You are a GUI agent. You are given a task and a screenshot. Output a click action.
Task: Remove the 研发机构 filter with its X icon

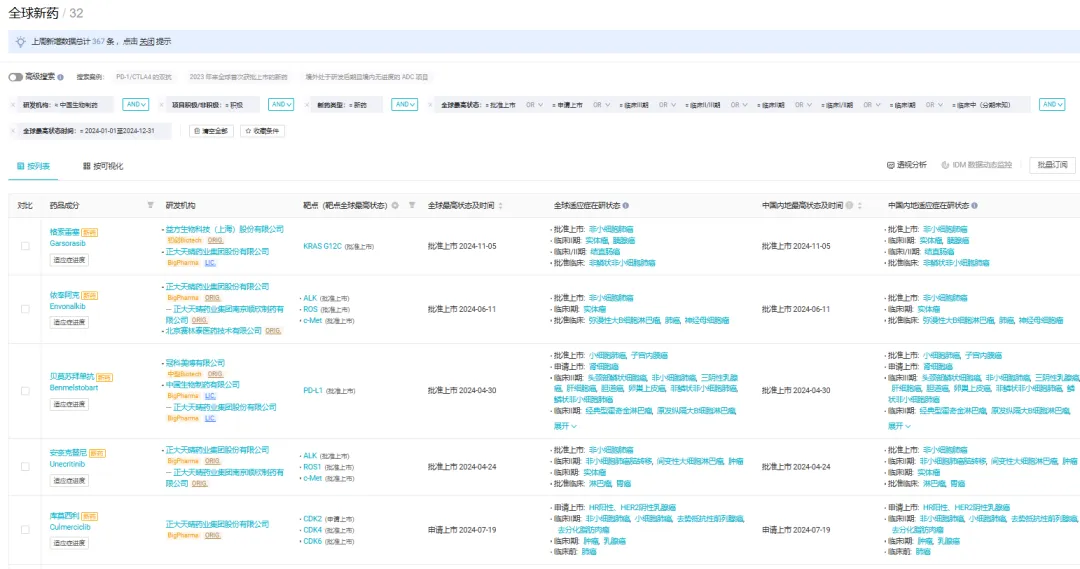13,105
